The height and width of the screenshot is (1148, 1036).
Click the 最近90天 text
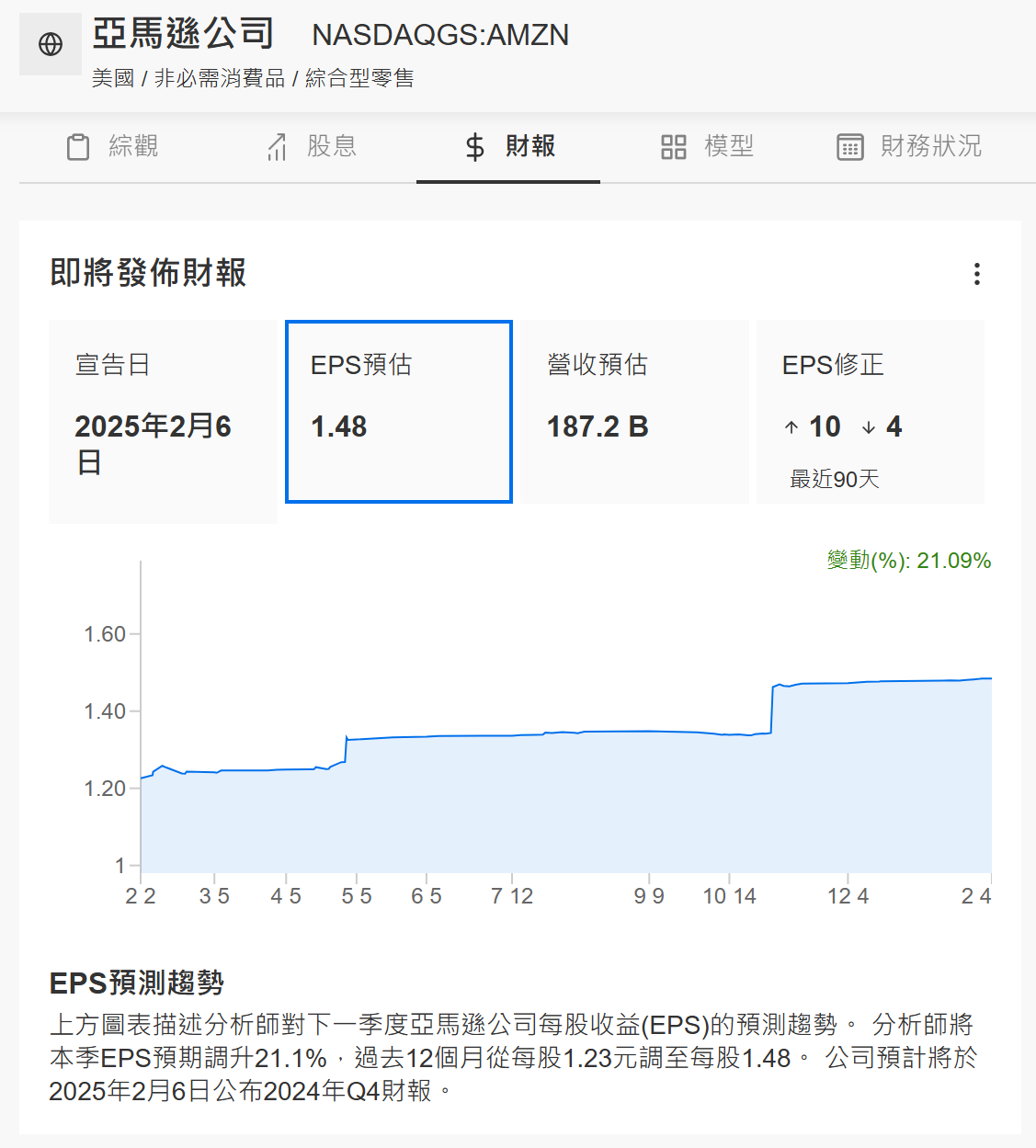835,479
